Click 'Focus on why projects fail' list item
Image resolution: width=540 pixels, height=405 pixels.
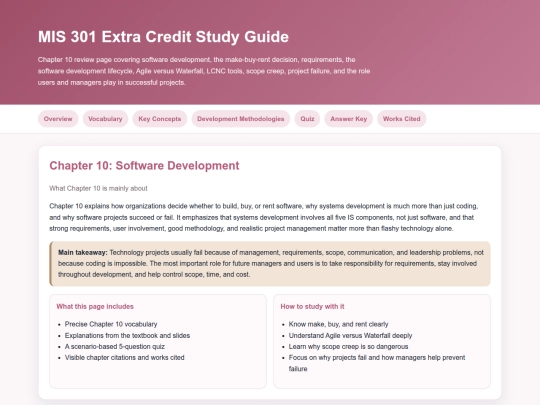click(x=377, y=363)
